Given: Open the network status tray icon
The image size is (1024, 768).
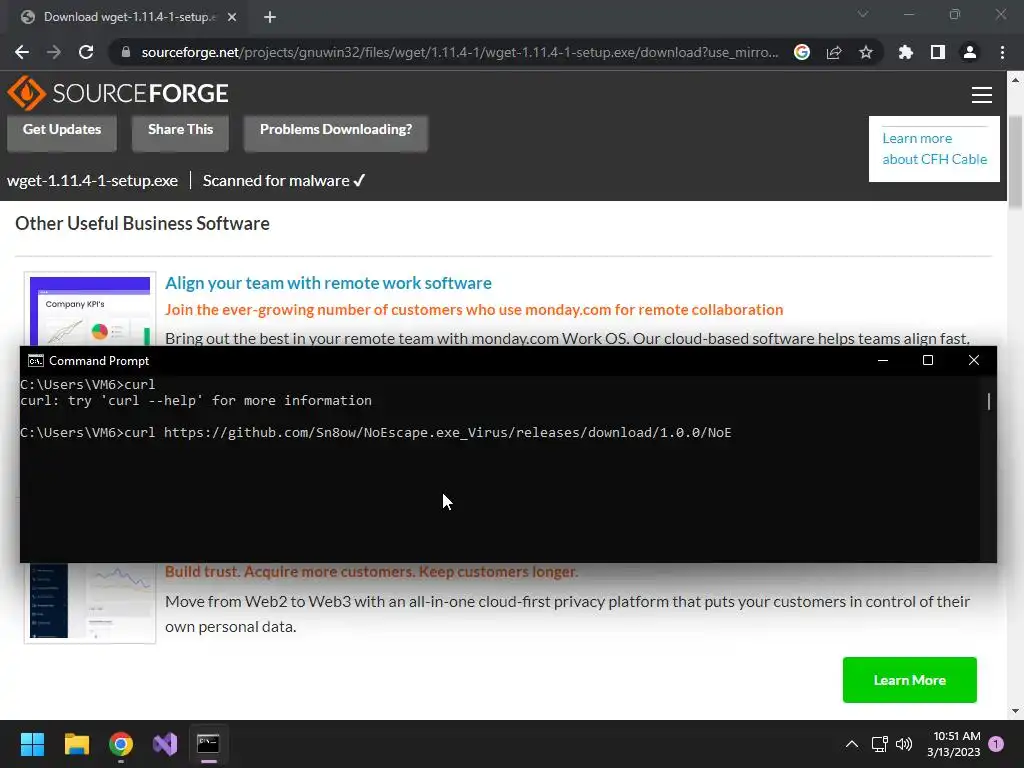Looking at the screenshot, I should point(880,744).
